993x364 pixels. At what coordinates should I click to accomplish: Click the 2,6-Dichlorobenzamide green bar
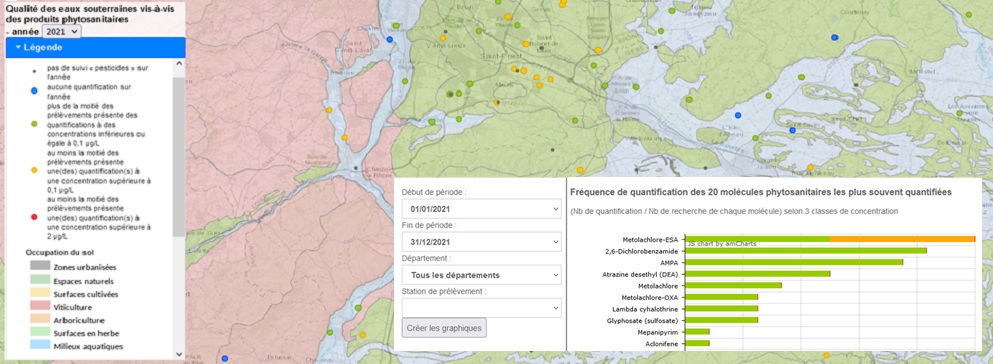[x=806, y=251]
